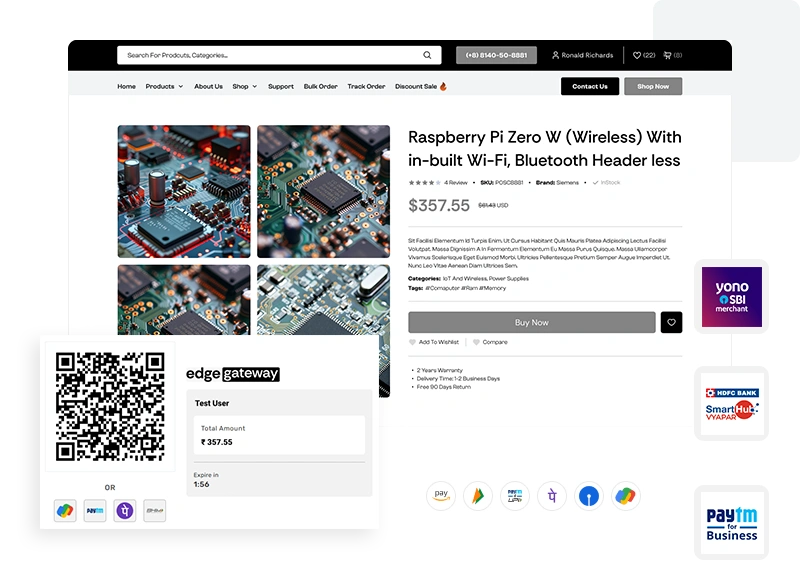The width and height of the screenshot is (800, 569).
Task: Open the Support menu item
Action: pos(281,86)
